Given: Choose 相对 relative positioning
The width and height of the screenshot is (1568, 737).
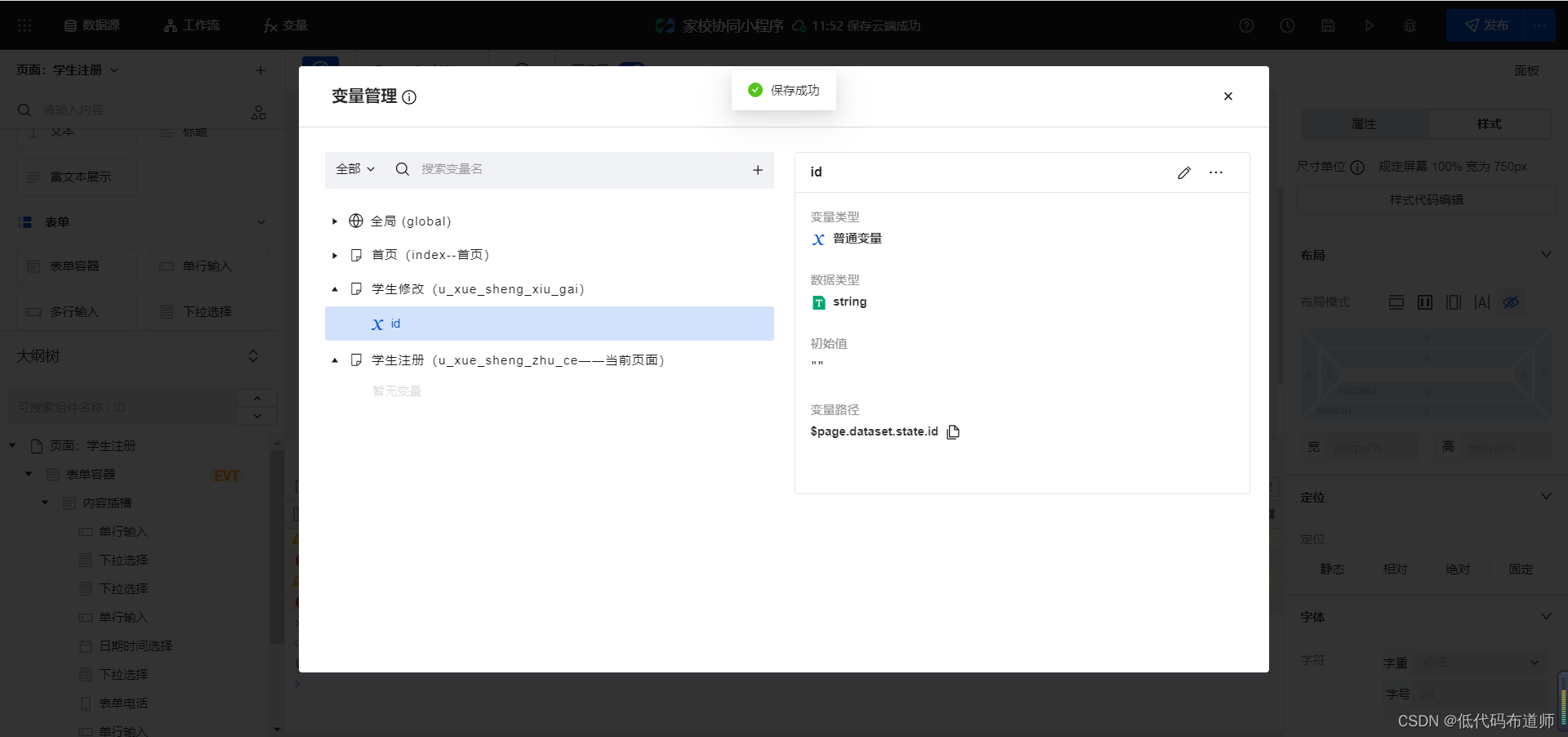Looking at the screenshot, I should (1395, 569).
